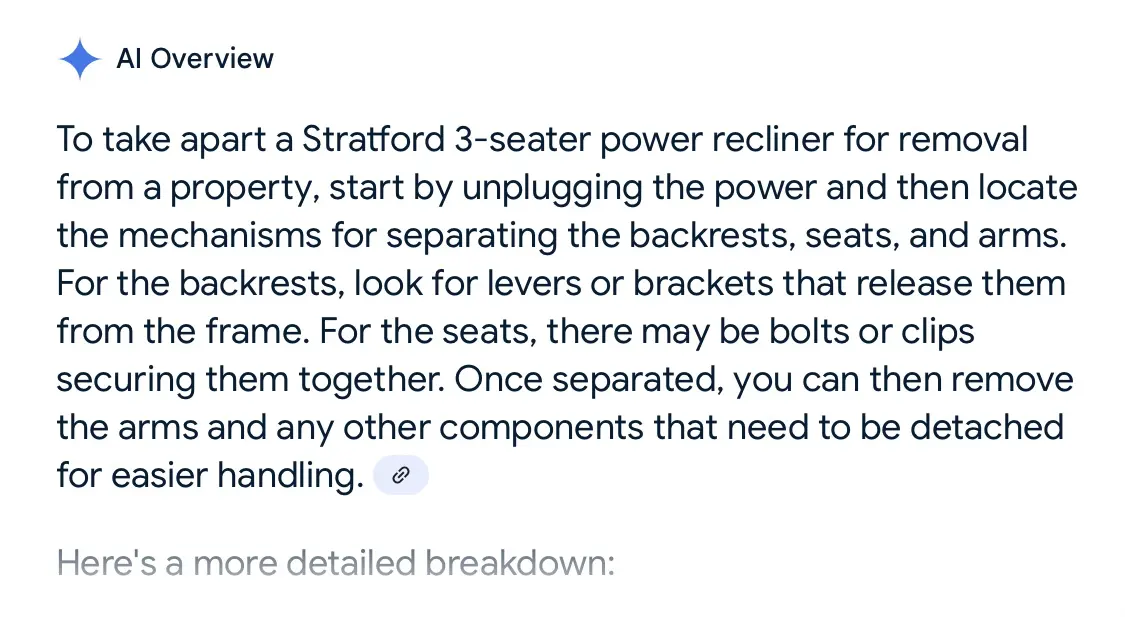Click "Here's a more detailed breakdown:" text
1125x617 pixels.
coord(335,563)
